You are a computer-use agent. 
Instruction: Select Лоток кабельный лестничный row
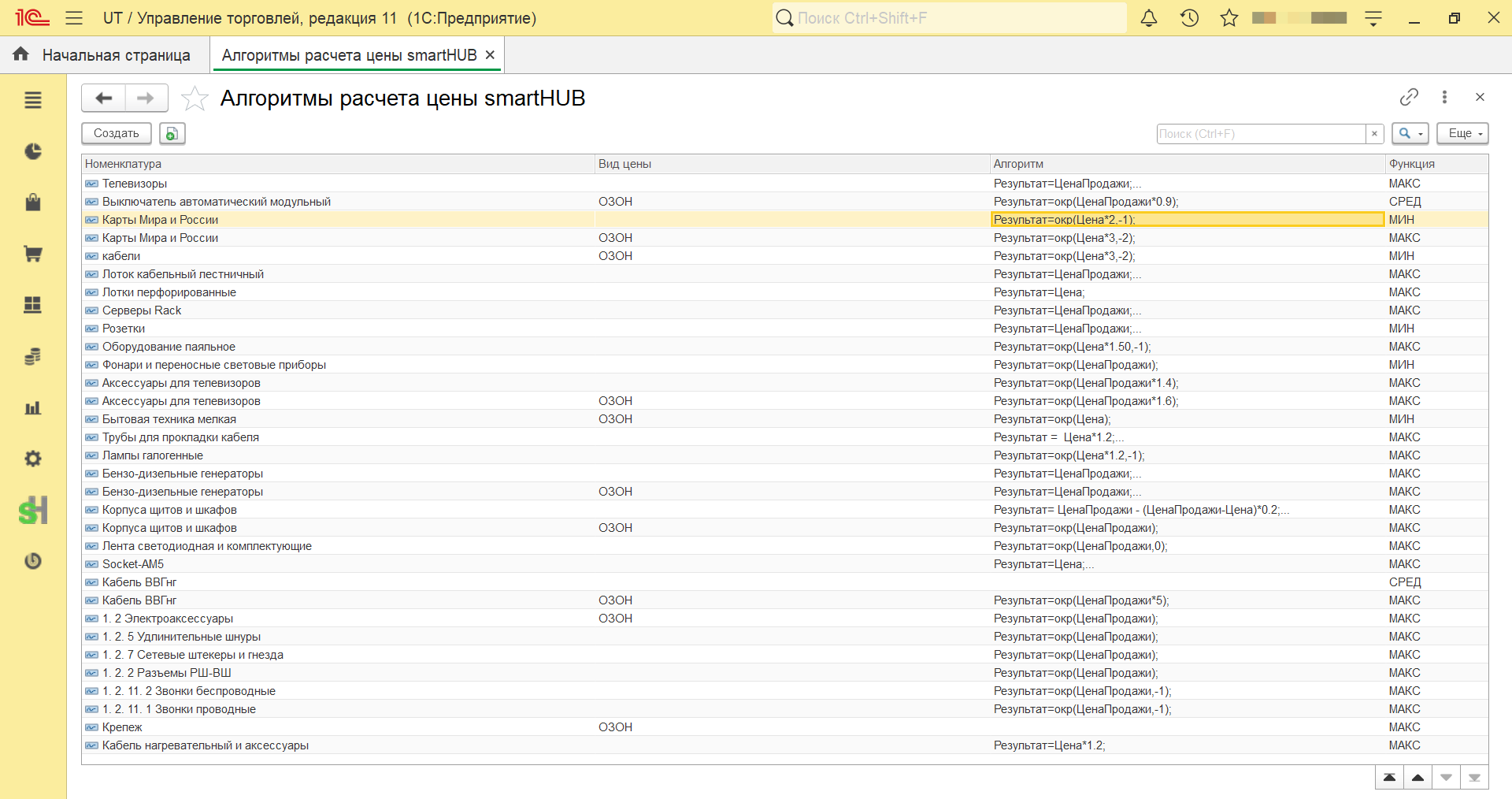coord(785,274)
